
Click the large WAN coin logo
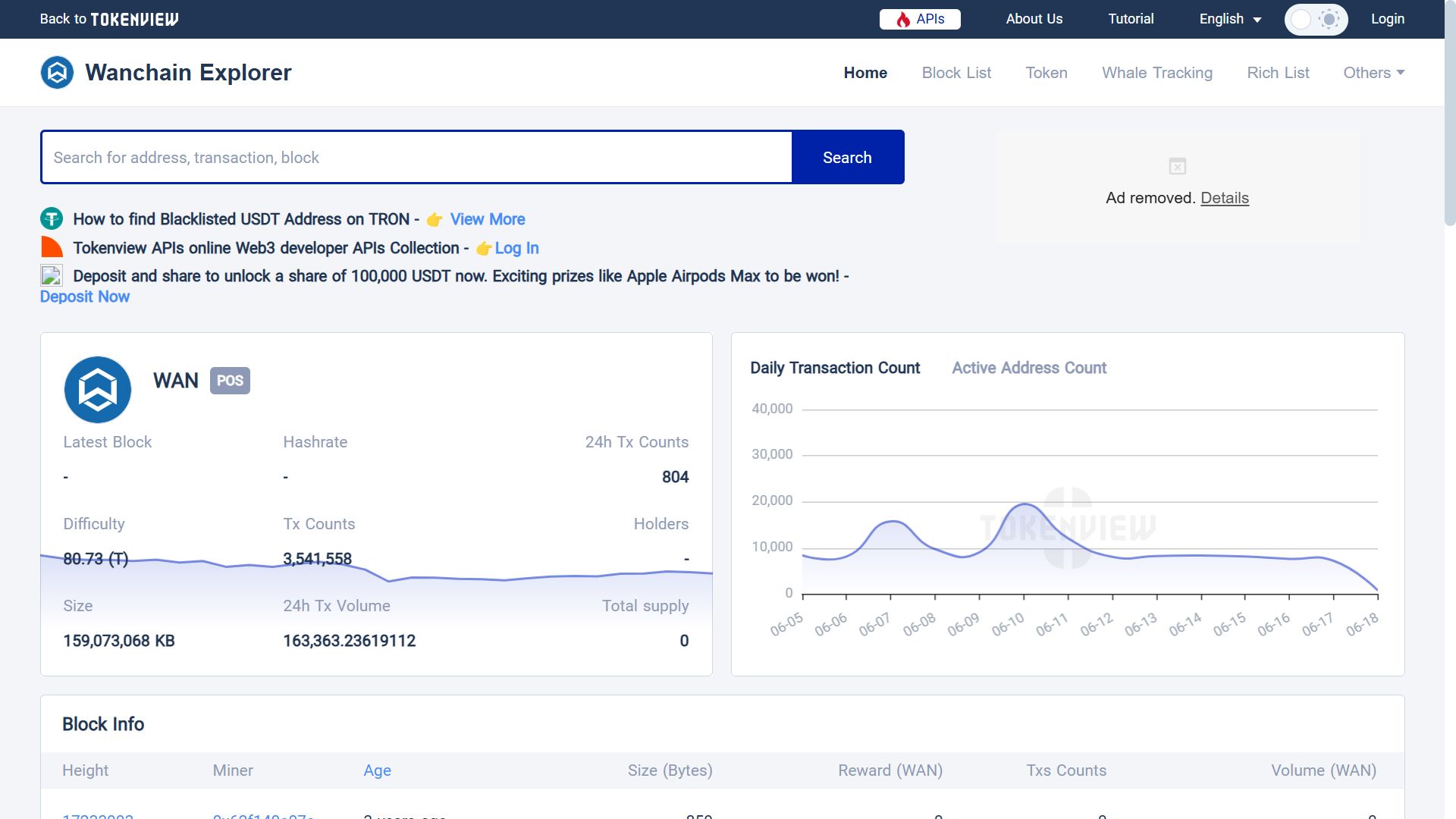(98, 389)
